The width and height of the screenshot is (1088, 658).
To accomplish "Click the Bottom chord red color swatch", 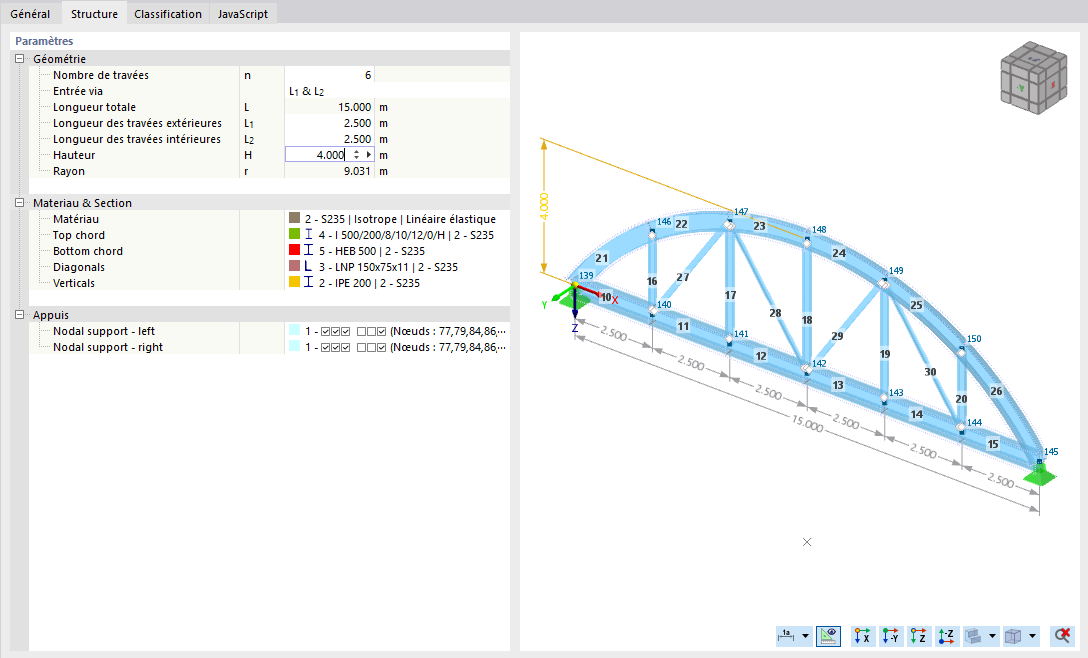I will [294, 250].
